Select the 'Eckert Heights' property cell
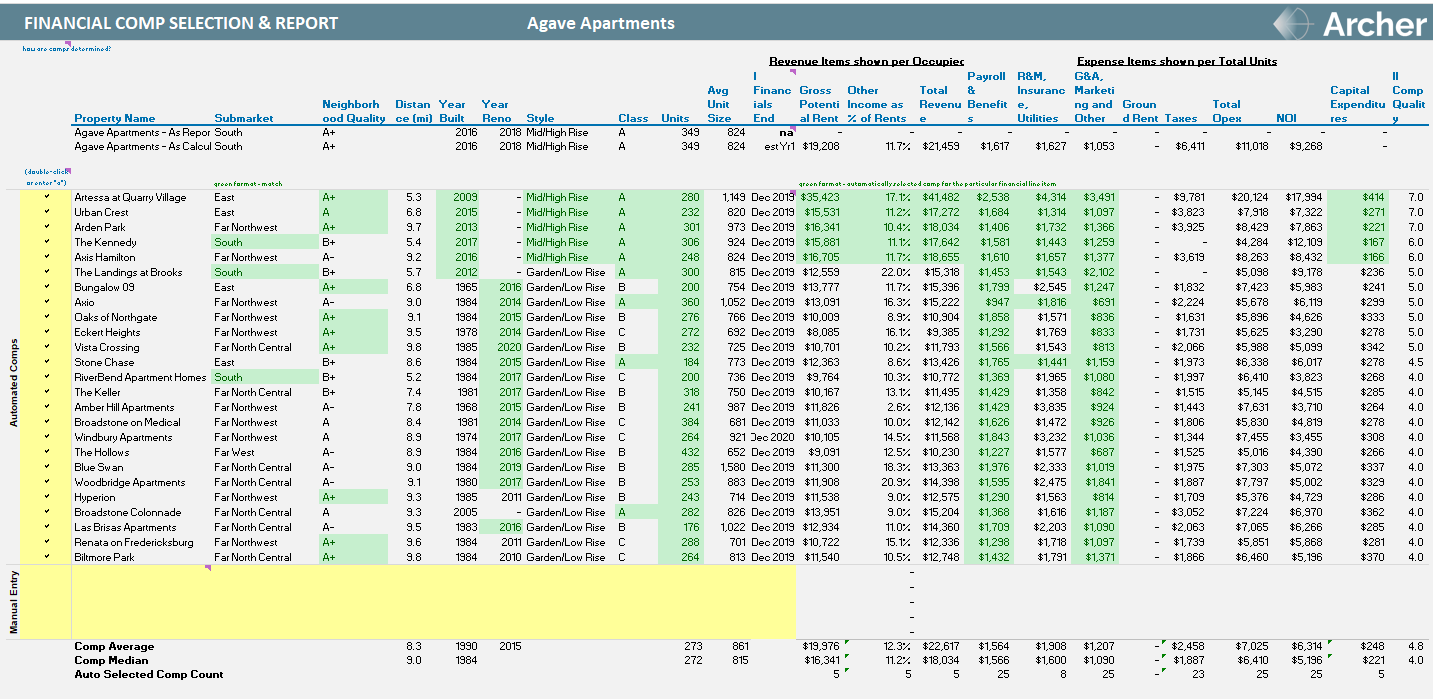 pos(107,332)
